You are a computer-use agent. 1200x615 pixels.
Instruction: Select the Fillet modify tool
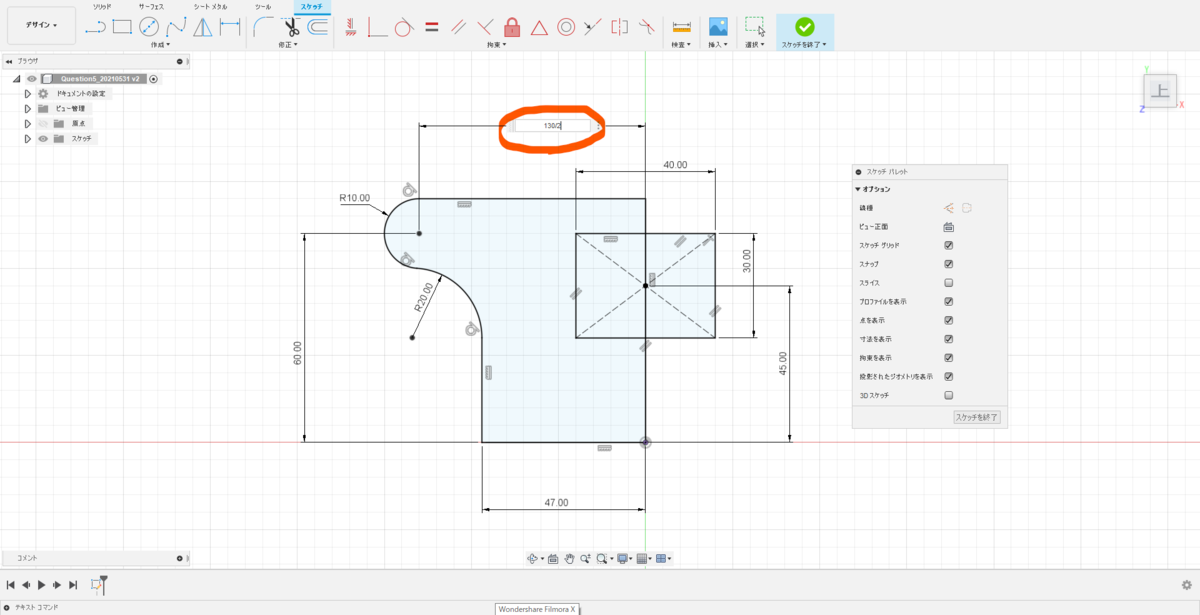[x=263, y=26]
